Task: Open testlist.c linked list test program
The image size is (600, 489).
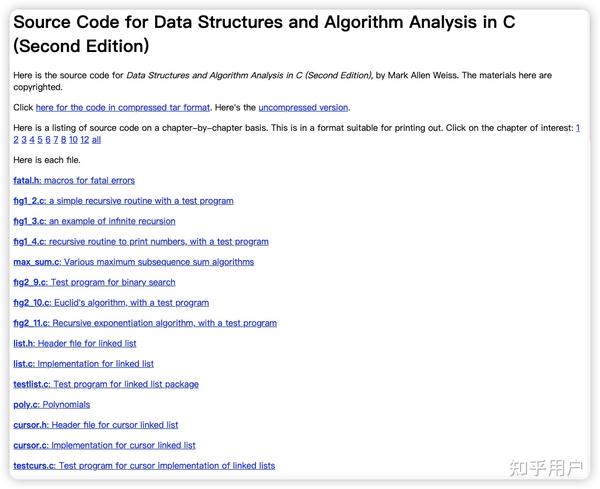Action: [106, 384]
